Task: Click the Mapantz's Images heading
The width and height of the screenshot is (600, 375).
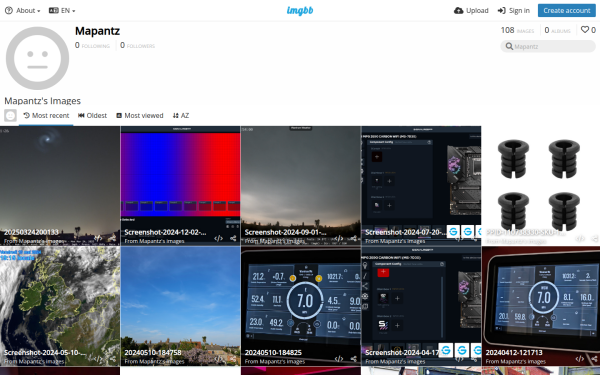Action: pos(42,101)
